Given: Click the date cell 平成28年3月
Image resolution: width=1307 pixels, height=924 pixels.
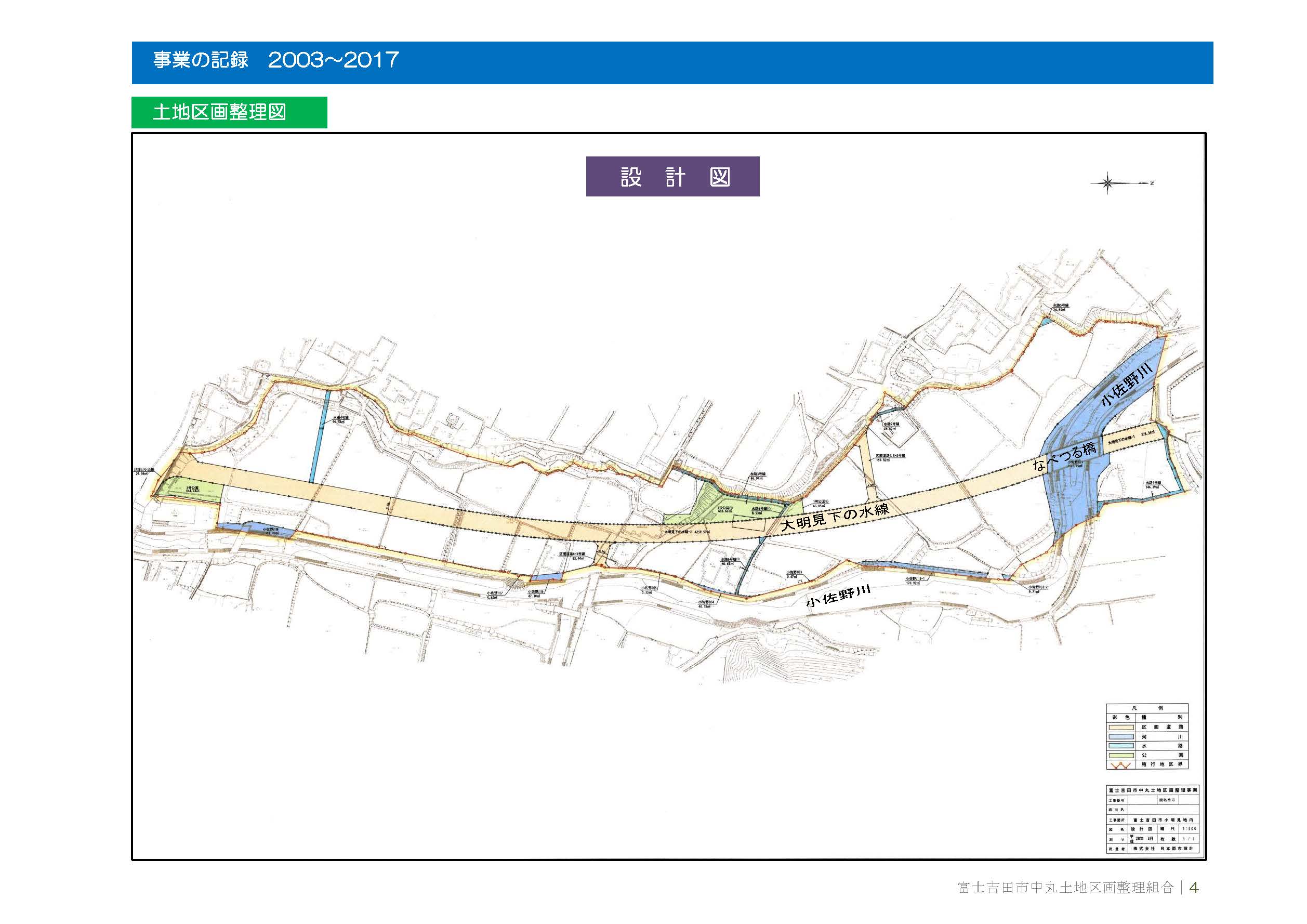Looking at the screenshot, I should (1141, 839).
